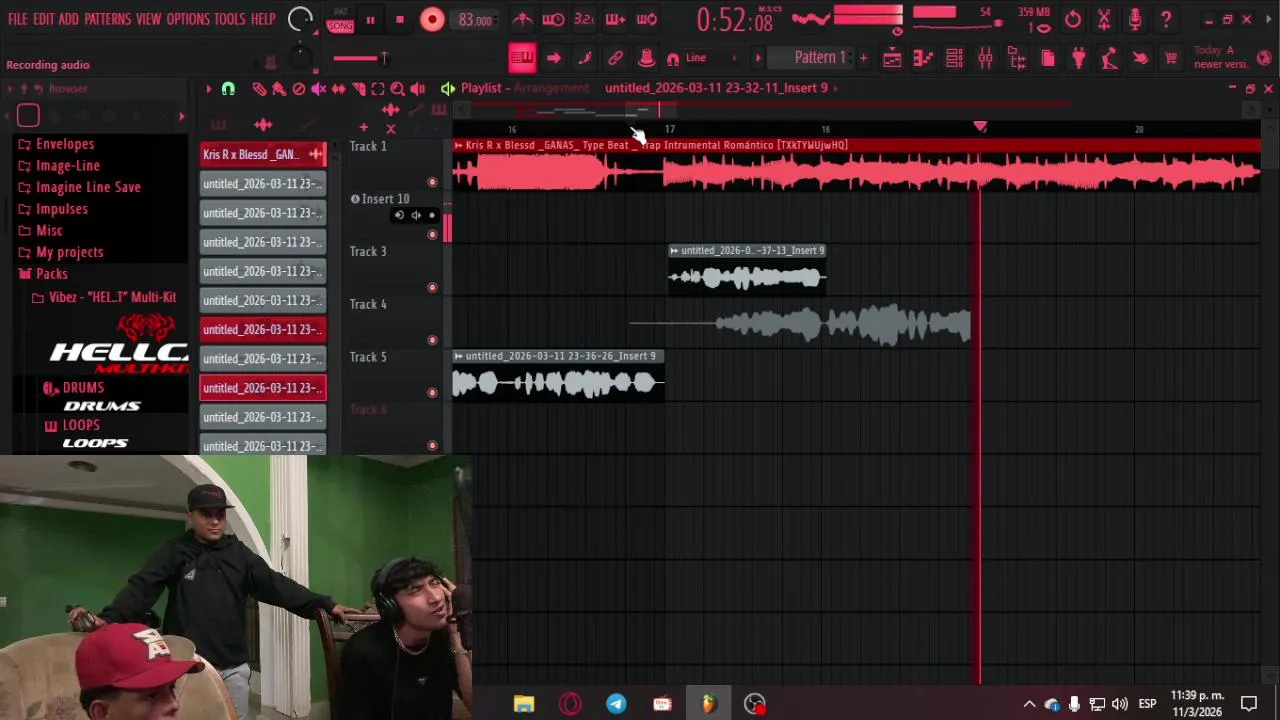Mute Track 5 with its red dot

[432, 393]
